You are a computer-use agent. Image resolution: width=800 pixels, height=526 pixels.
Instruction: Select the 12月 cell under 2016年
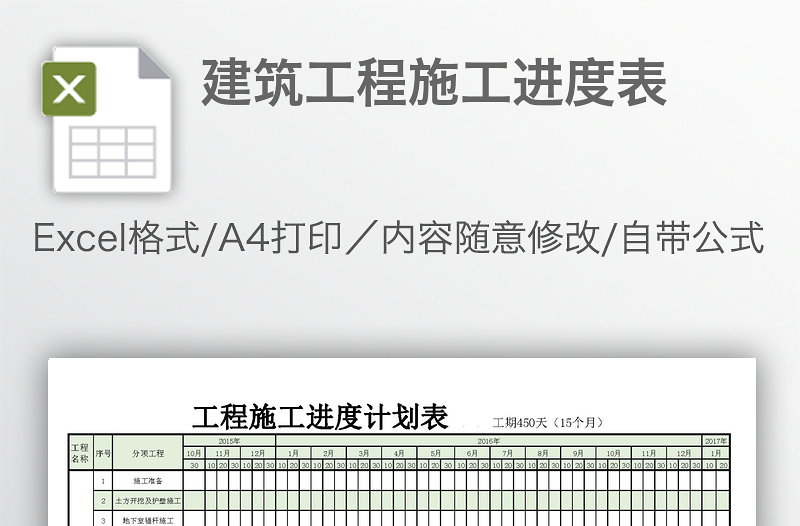(x=684, y=453)
